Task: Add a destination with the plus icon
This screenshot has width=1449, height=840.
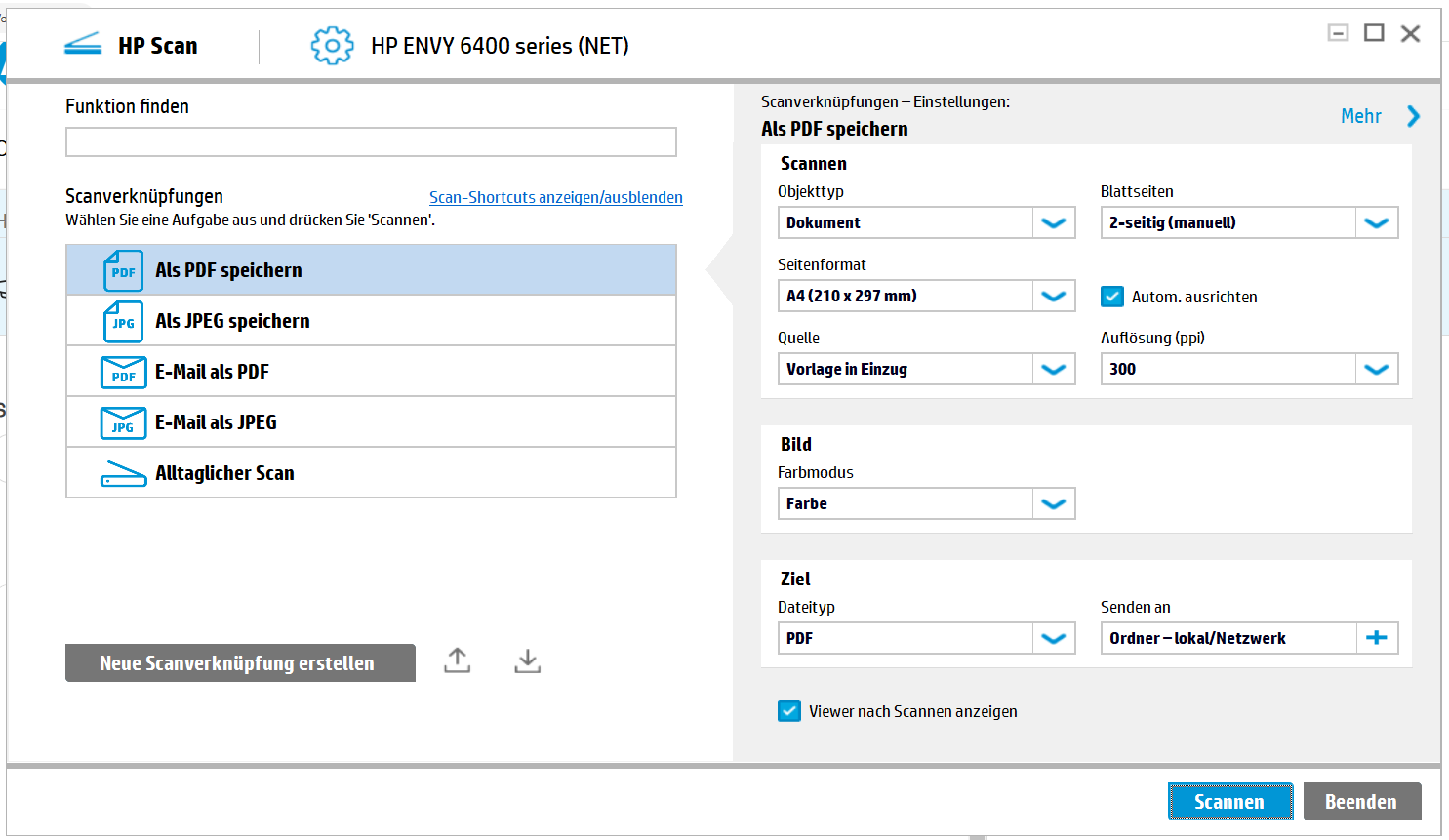Action: 1376,638
